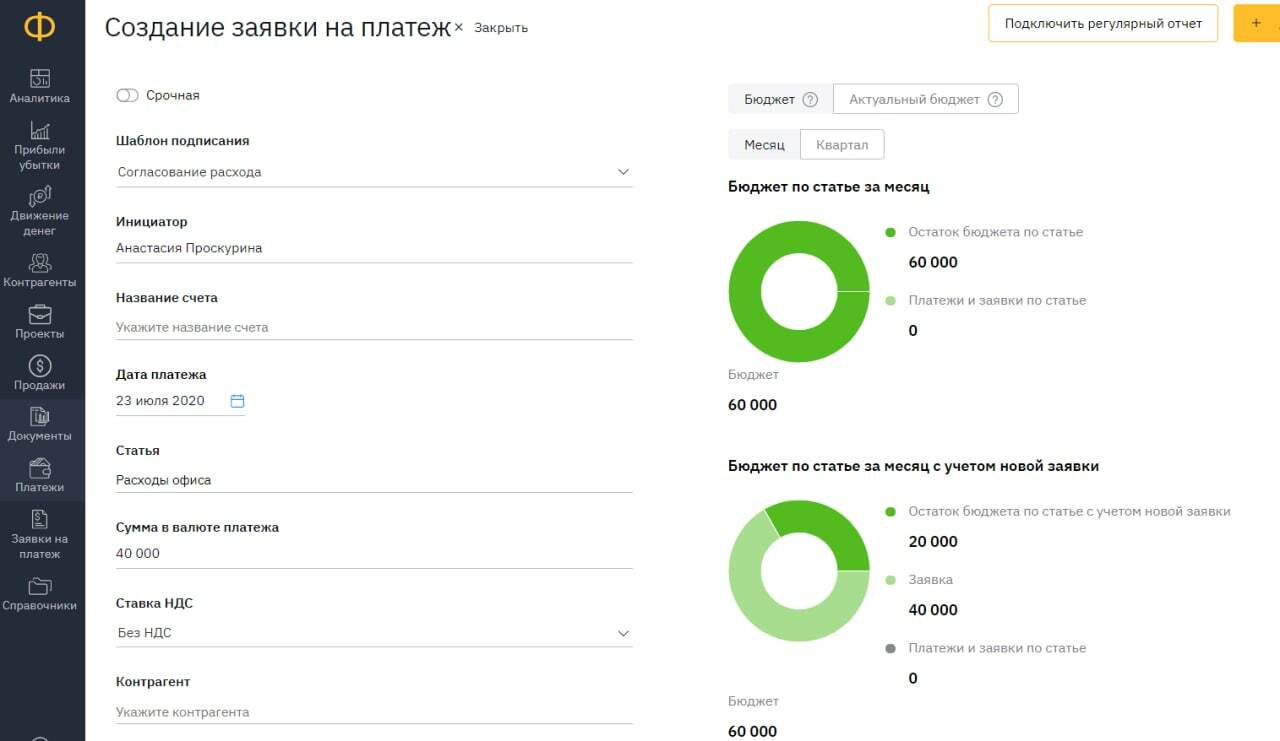Open Справочники in sidebar
1280x741 pixels.
[x=40, y=593]
